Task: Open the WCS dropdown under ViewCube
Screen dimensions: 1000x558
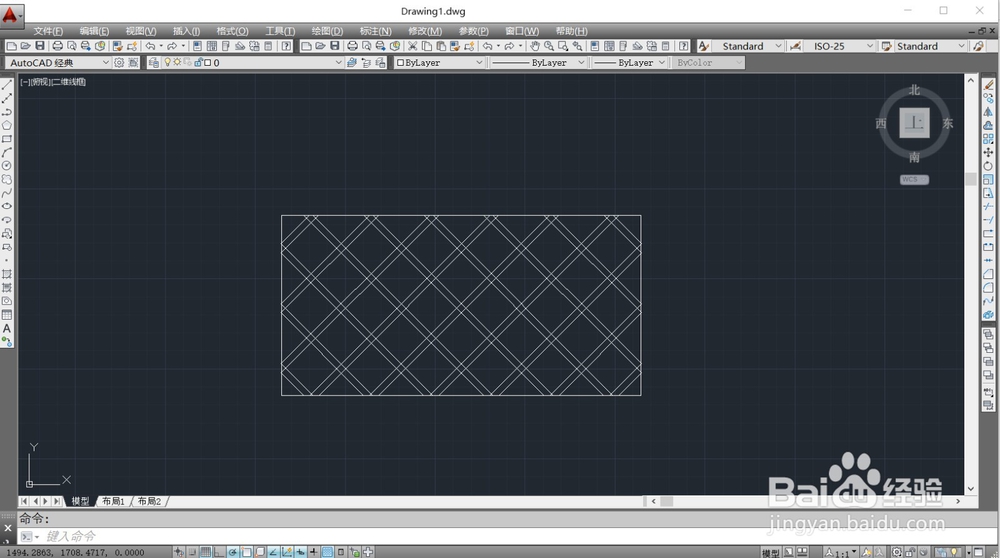Action: tap(915, 179)
